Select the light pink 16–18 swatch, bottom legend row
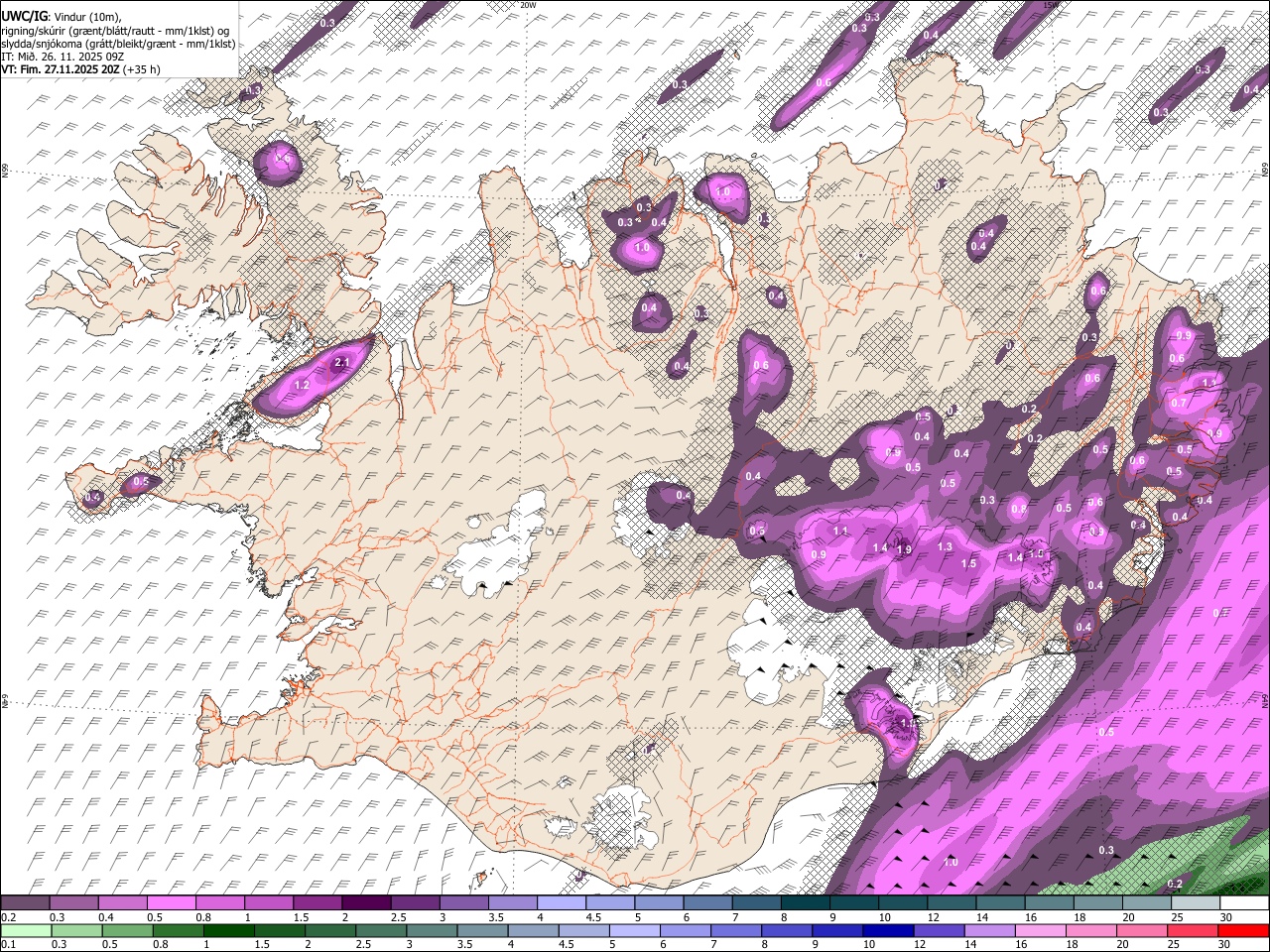Image resolution: width=1270 pixels, height=952 pixels. click(x=1041, y=931)
